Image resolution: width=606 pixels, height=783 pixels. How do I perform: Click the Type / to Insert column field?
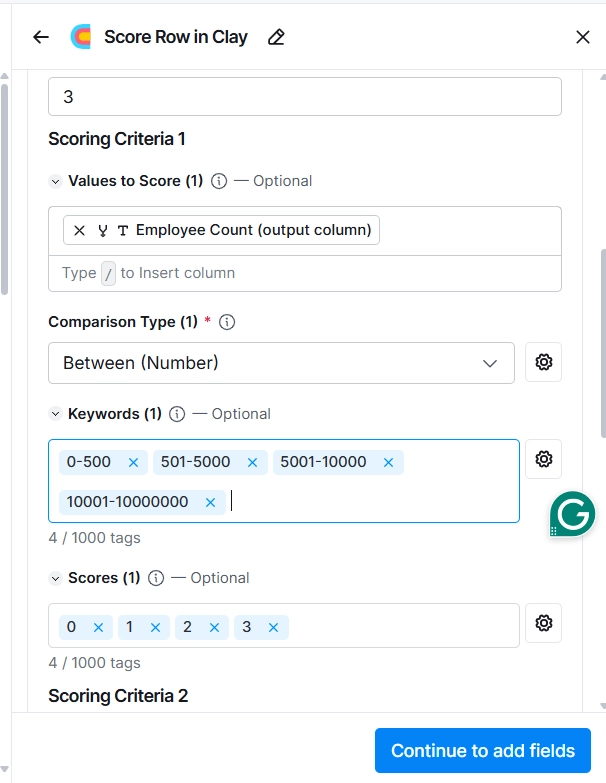coord(305,273)
